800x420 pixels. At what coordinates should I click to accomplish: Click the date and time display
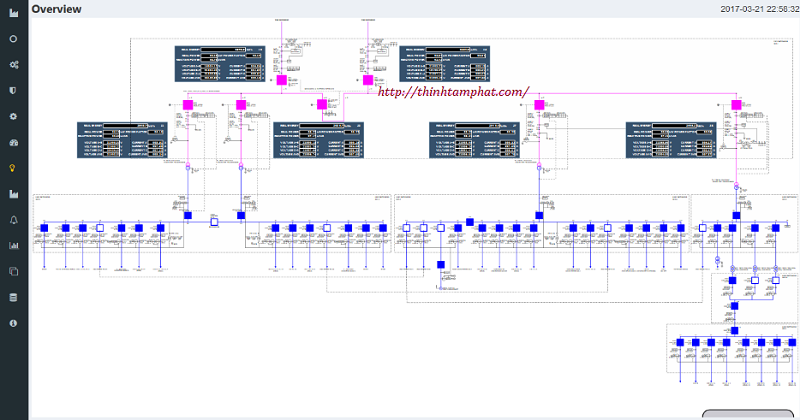[746, 9]
